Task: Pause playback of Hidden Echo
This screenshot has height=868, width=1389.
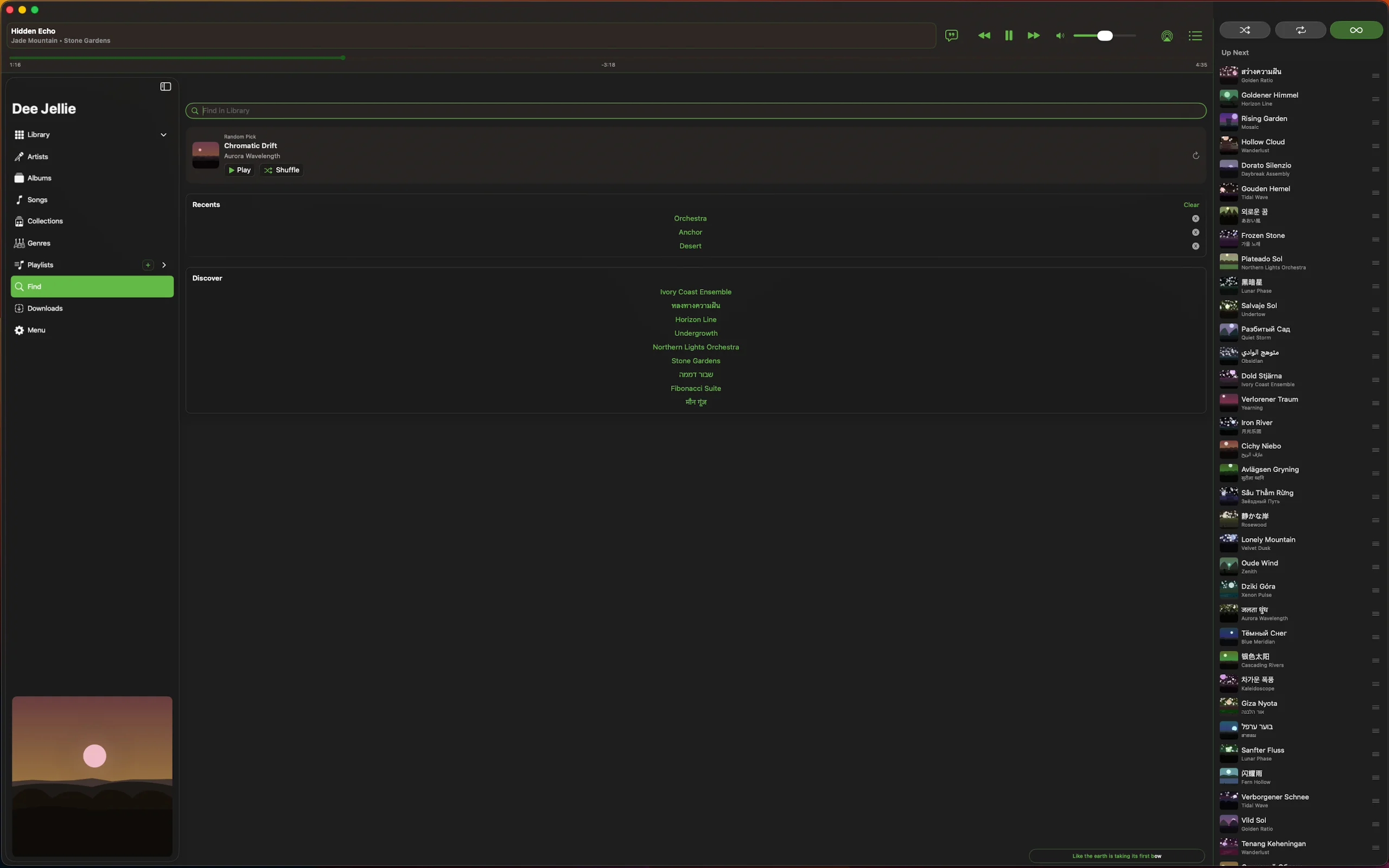Action: (1009, 36)
